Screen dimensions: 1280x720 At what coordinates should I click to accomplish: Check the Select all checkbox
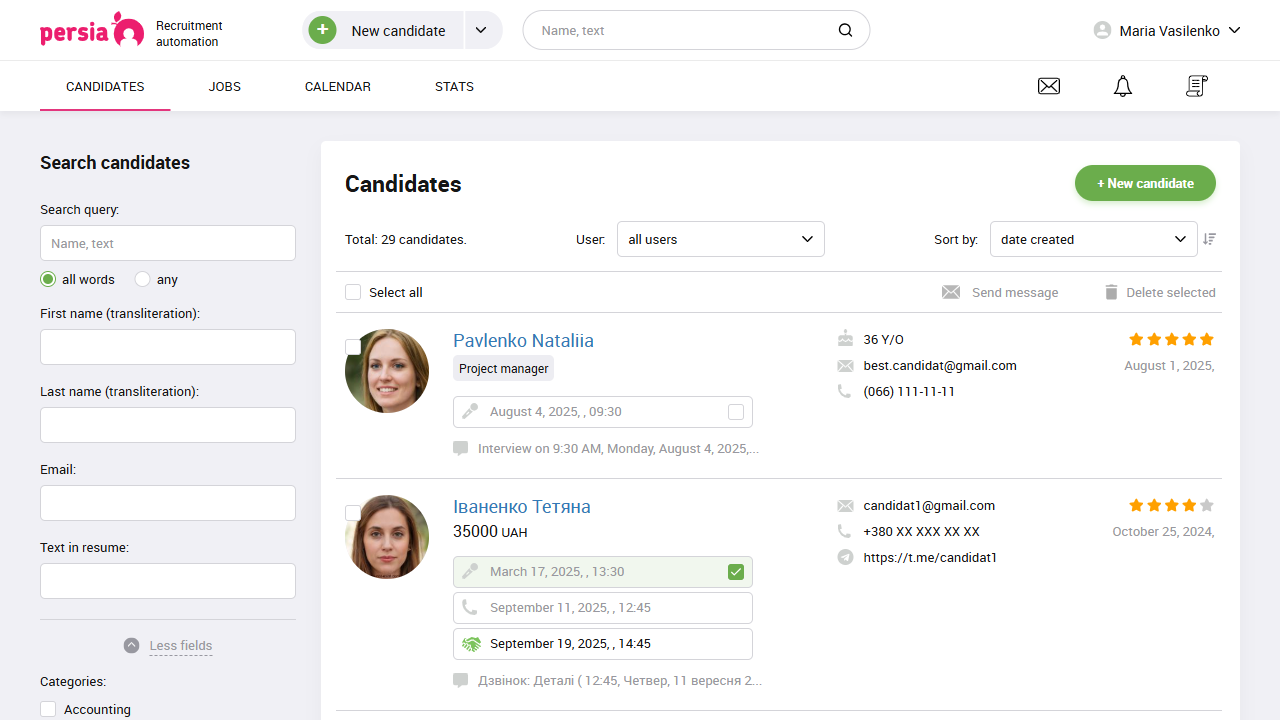click(x=353, y=291)
